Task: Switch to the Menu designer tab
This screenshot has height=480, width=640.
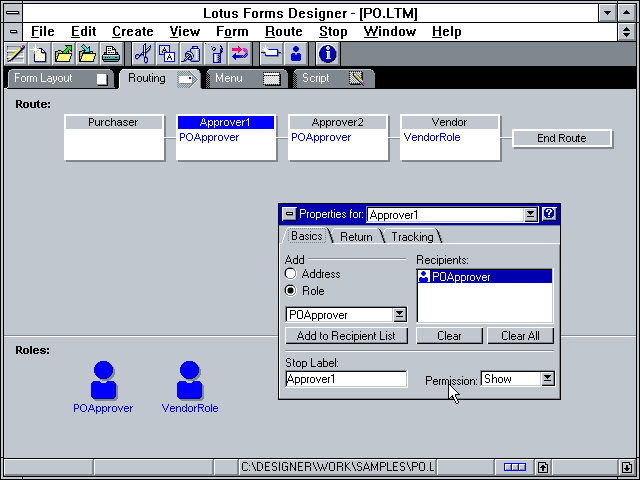Action: 247,78
